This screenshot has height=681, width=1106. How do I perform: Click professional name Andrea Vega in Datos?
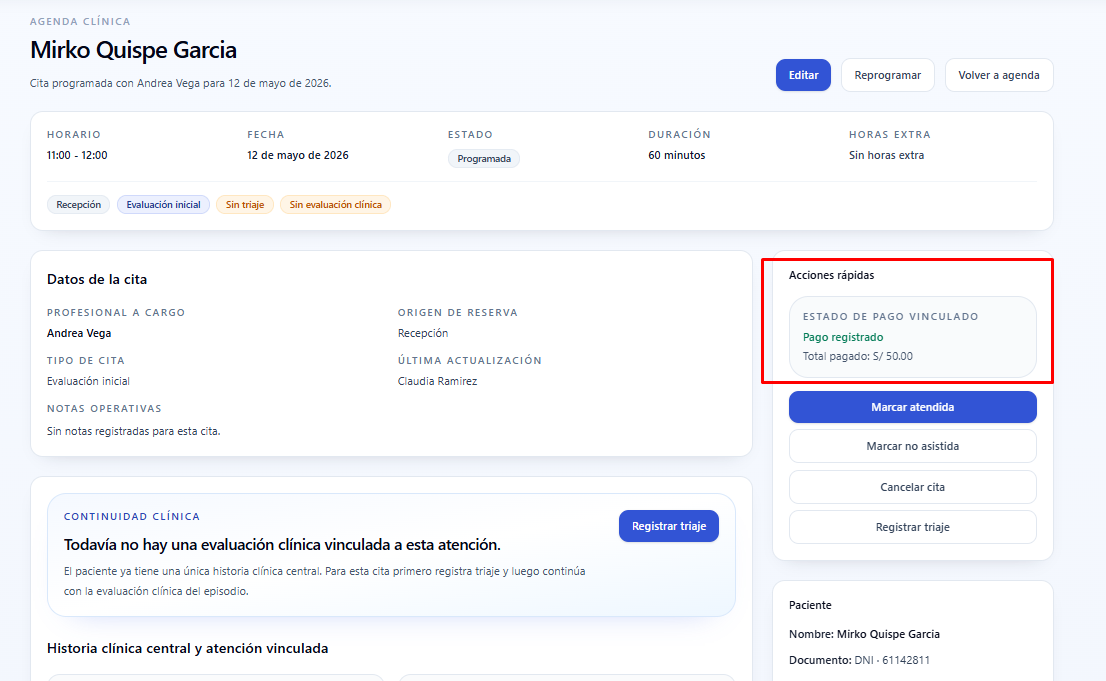[79, 333]
